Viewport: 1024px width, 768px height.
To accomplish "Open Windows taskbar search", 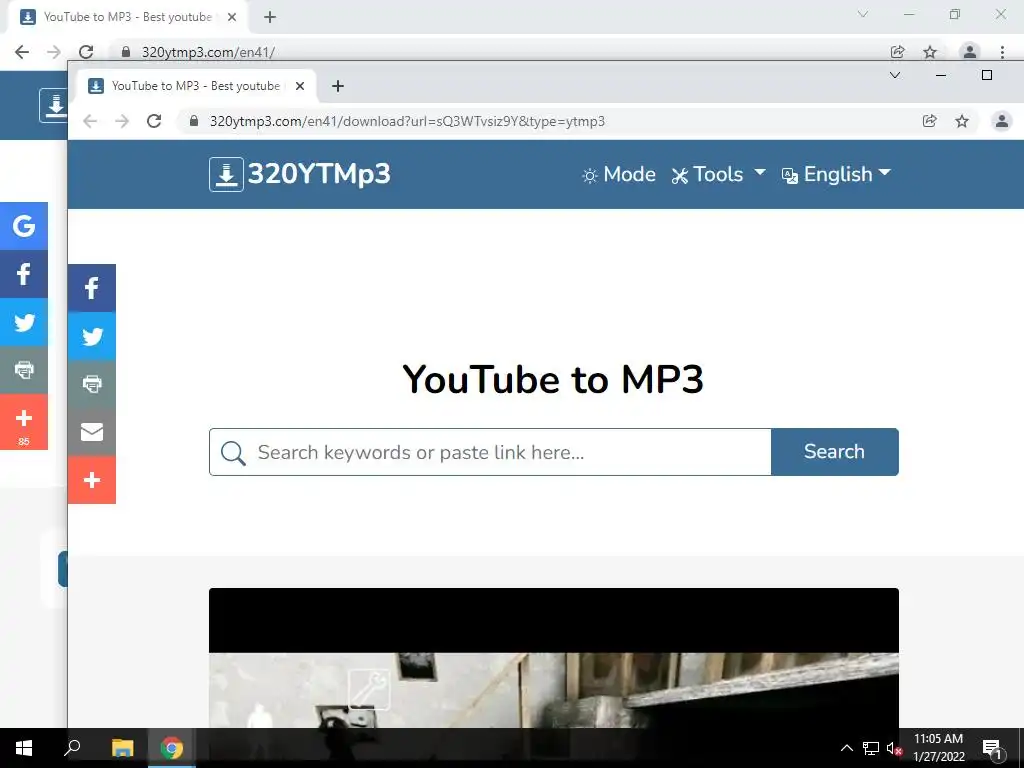I will click(72, 748).
